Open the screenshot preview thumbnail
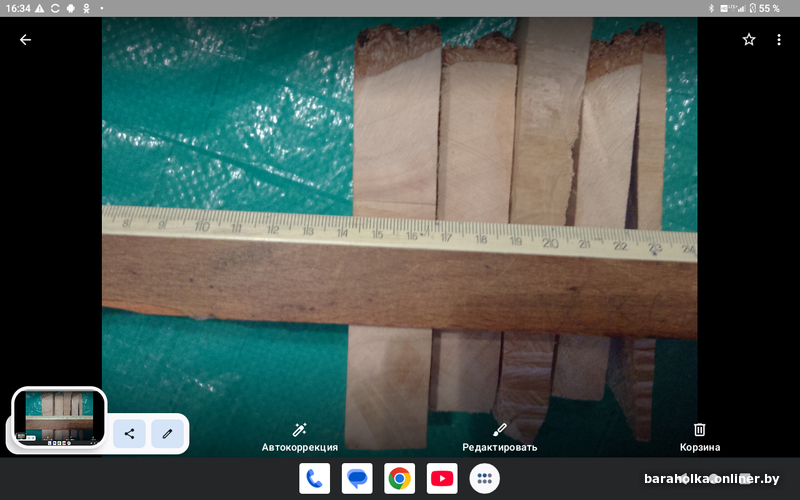This screenshot has height=500, width=800. (x=59, y=417)
